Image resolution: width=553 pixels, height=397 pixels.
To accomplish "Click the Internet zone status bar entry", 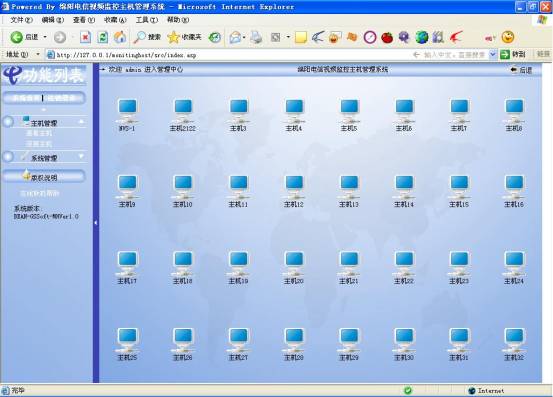I will click(x=487, y=390).
